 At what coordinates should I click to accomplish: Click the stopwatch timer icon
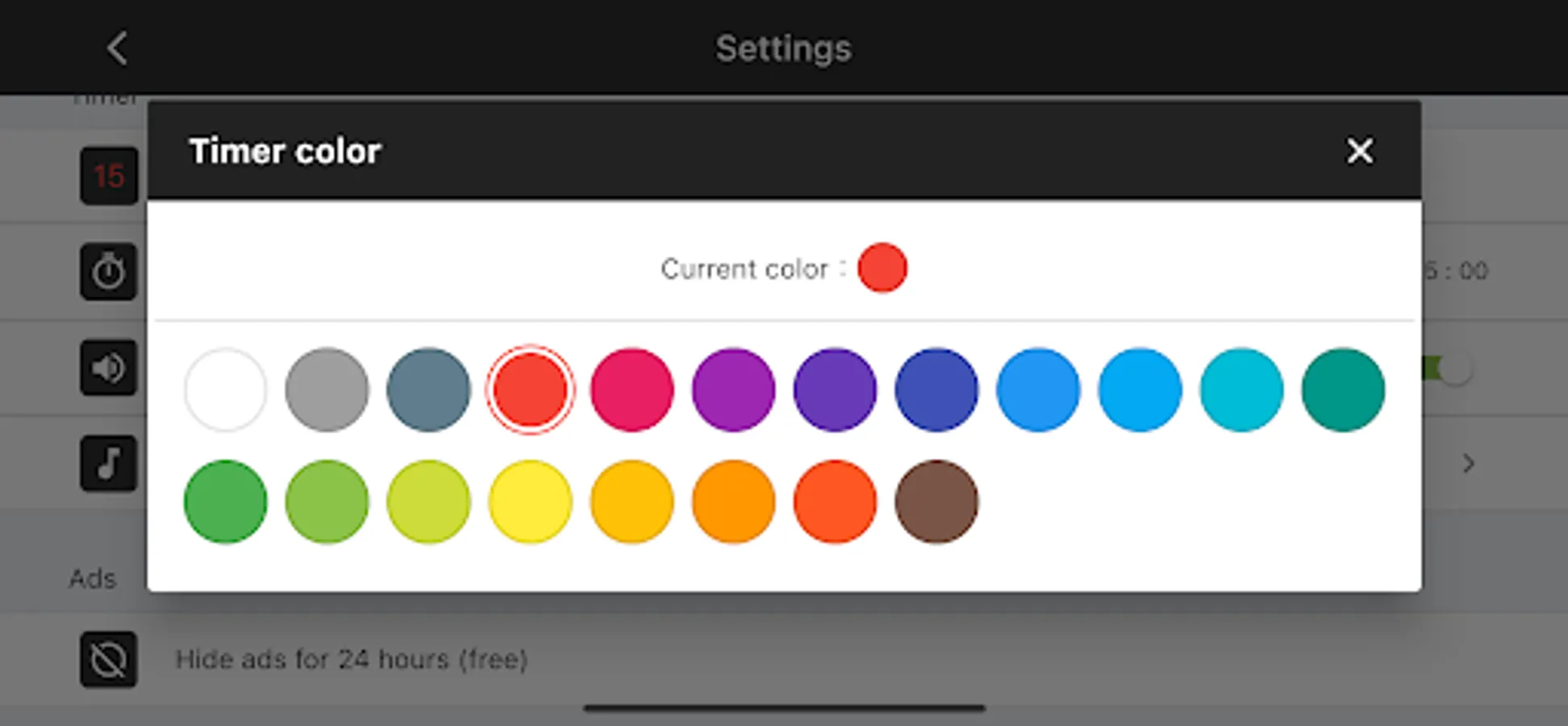click(108, 272)
